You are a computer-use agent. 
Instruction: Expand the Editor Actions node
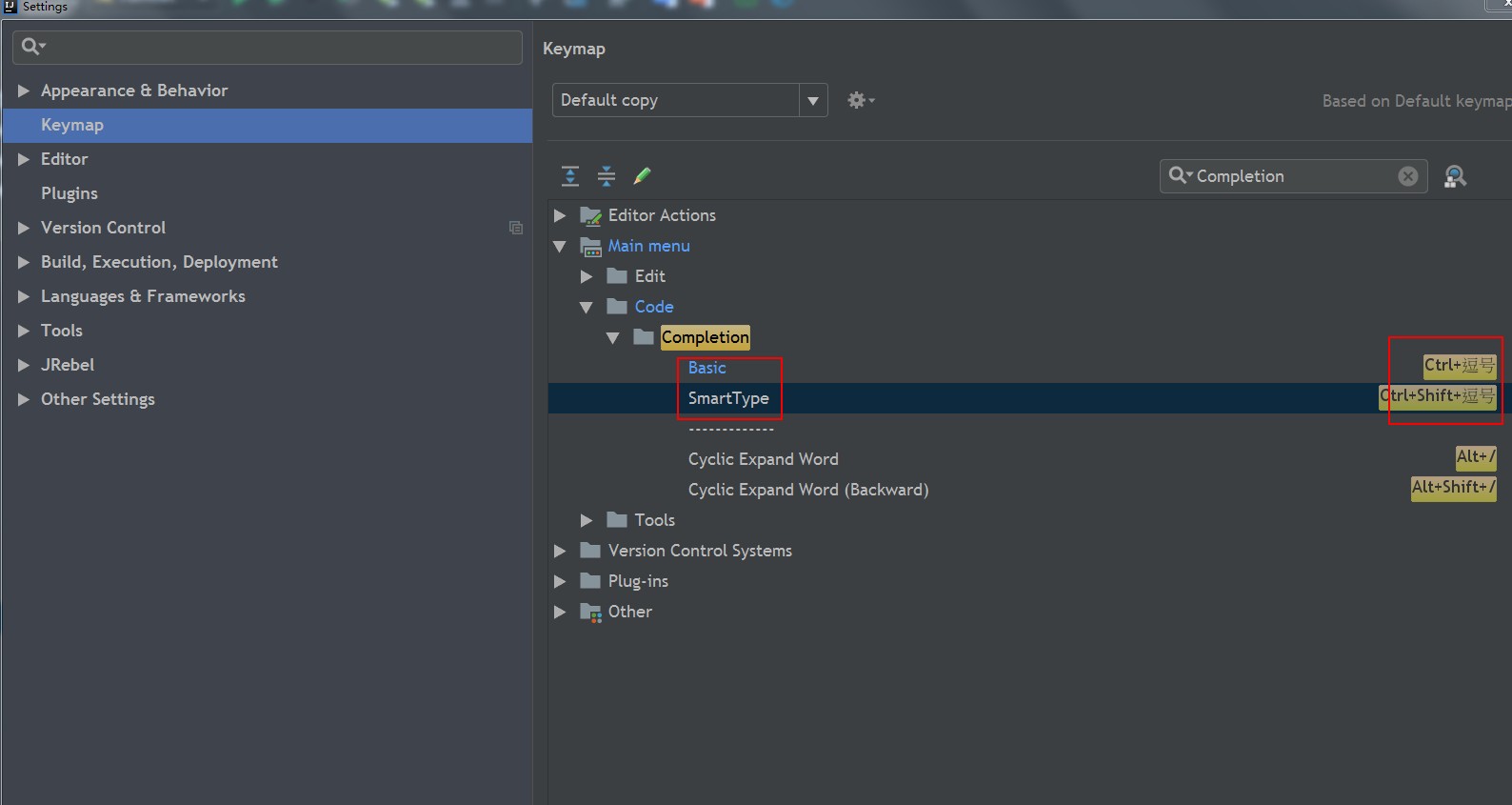tap(560, 216)
